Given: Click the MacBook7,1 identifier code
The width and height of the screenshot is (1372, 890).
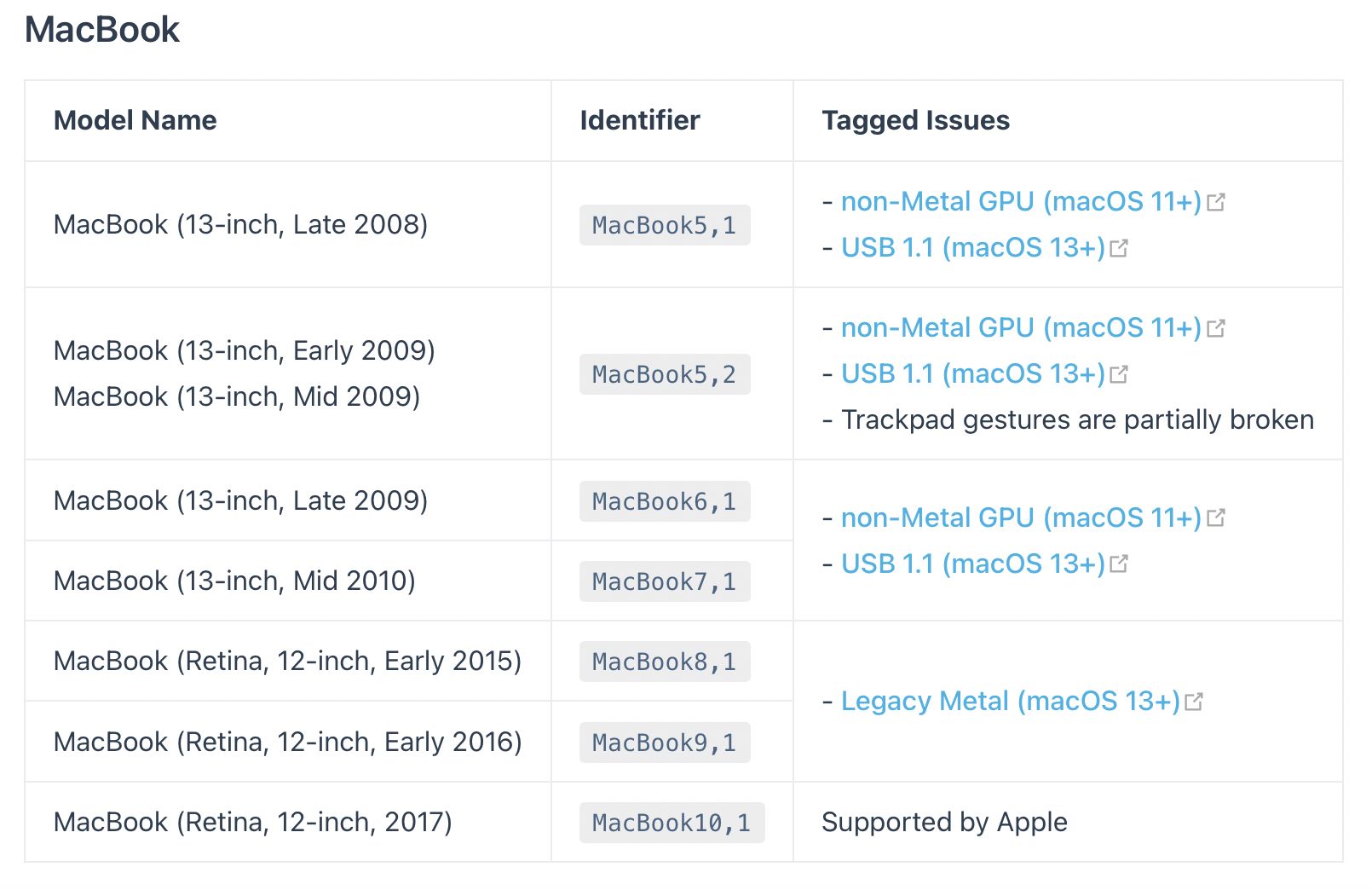Looking at the screenshot, I should coord(664,582).
